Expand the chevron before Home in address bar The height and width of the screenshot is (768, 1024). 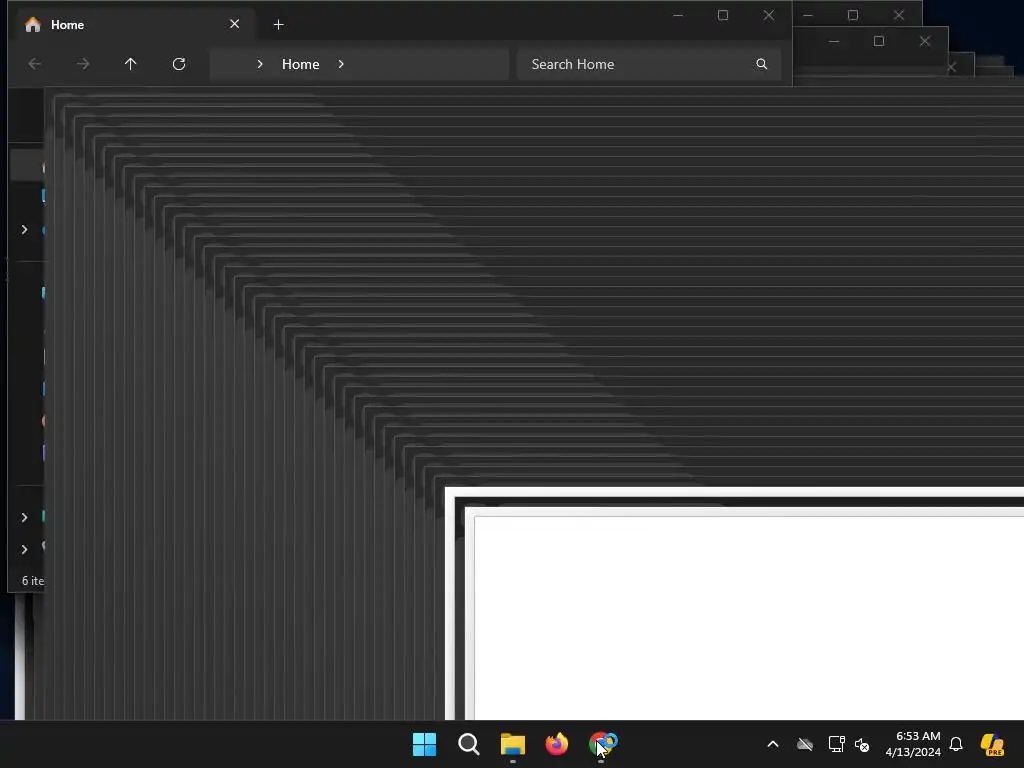tap(260, 64)
